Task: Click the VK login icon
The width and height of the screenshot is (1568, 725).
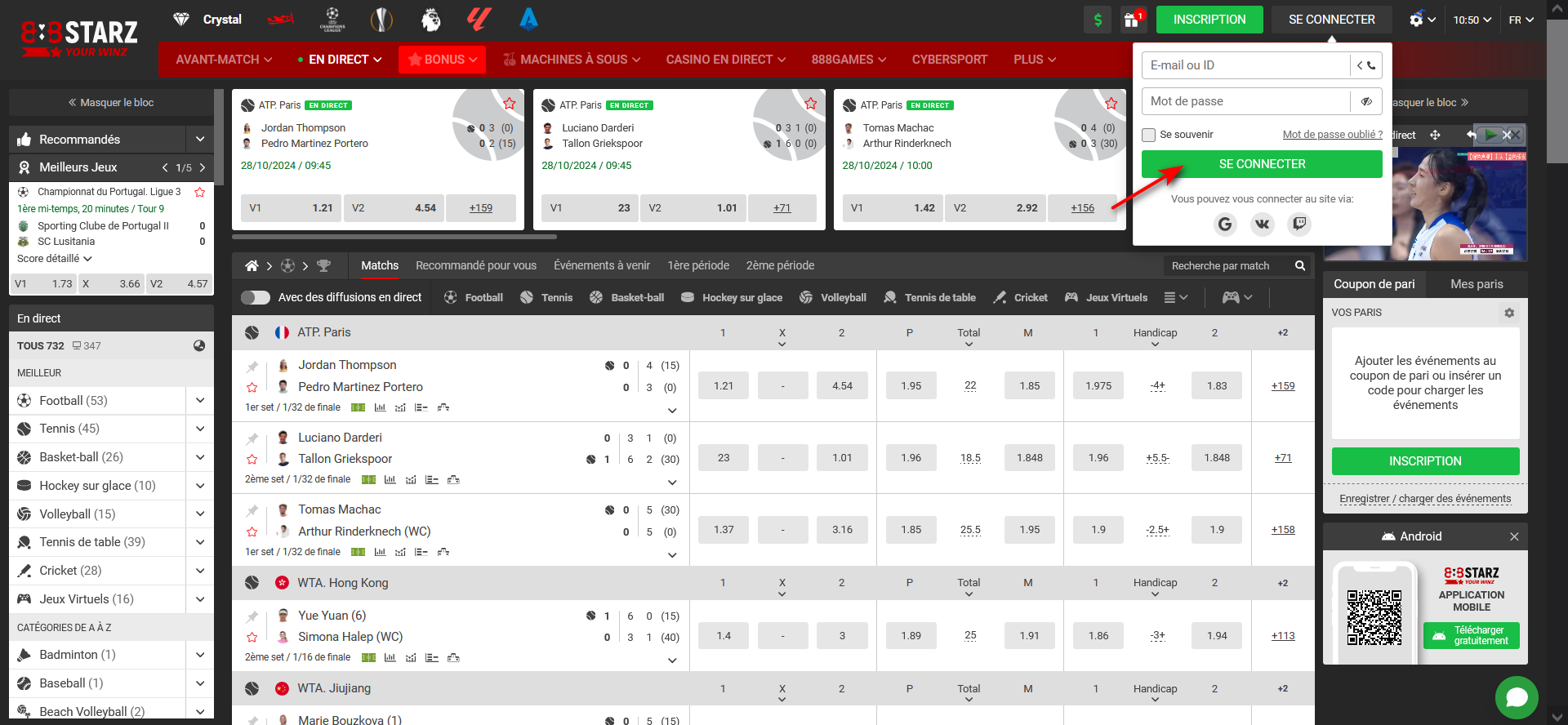Action: click(x=1262, y=224)
